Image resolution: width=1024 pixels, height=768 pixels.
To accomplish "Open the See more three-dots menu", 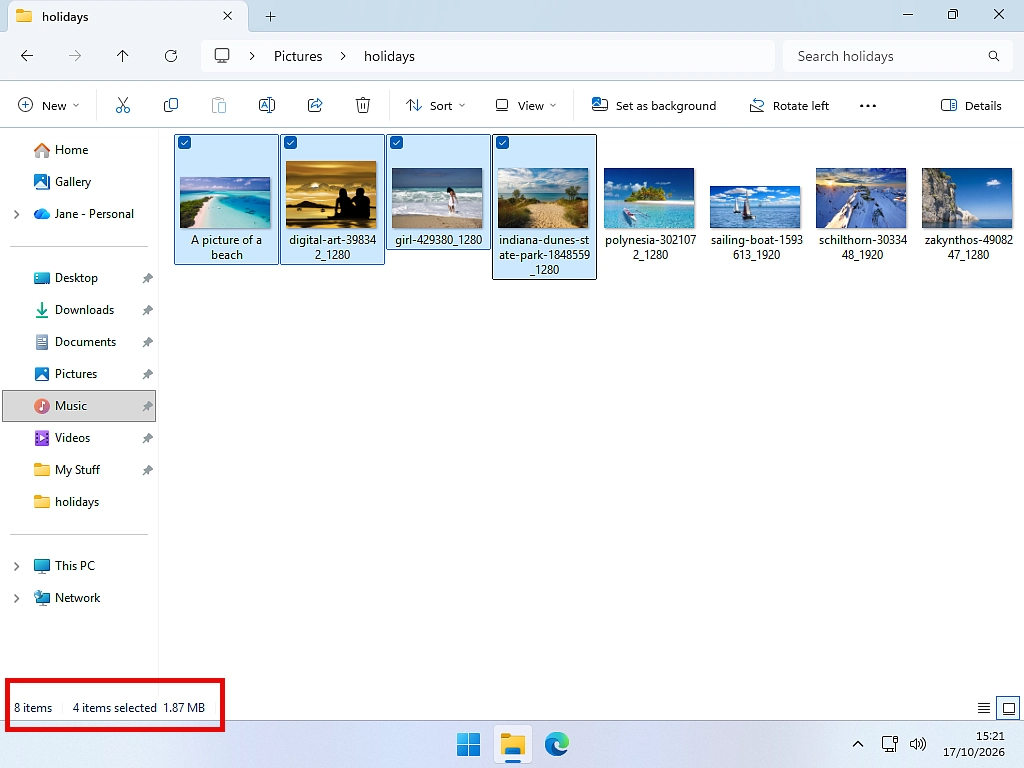I will coord(867,106).
